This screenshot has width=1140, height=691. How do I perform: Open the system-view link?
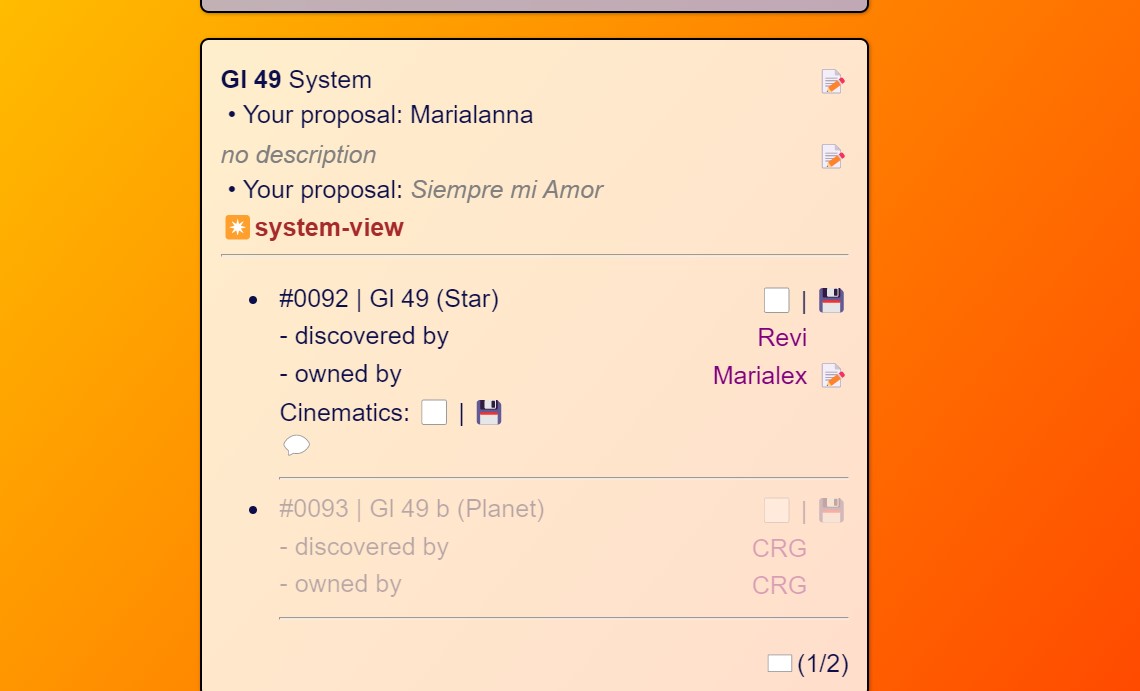[x=329, y=228]
